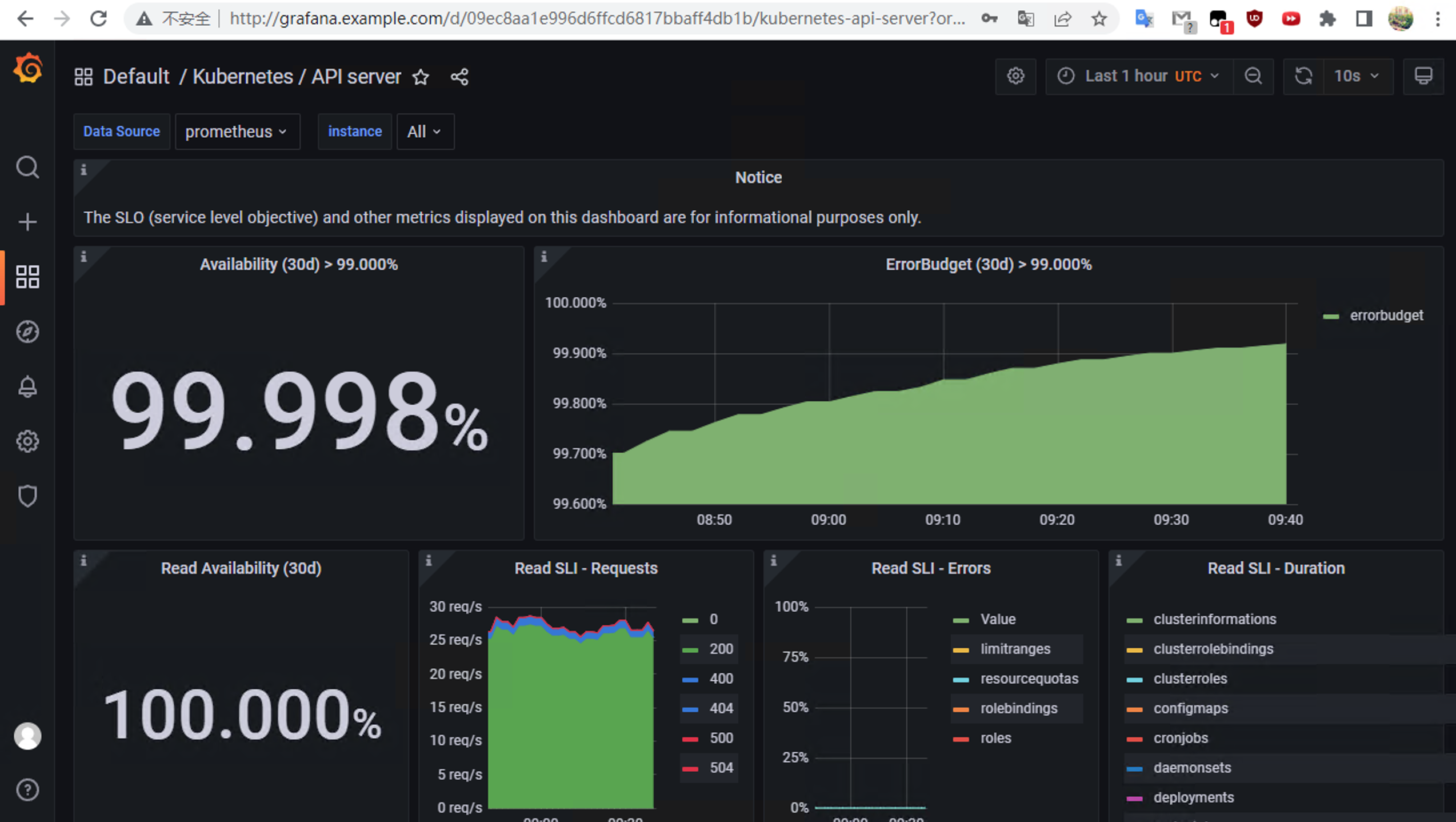1456x822 pixels.
Task: Open the Last 1 hour time picker
Action: tap(1139, 76)
